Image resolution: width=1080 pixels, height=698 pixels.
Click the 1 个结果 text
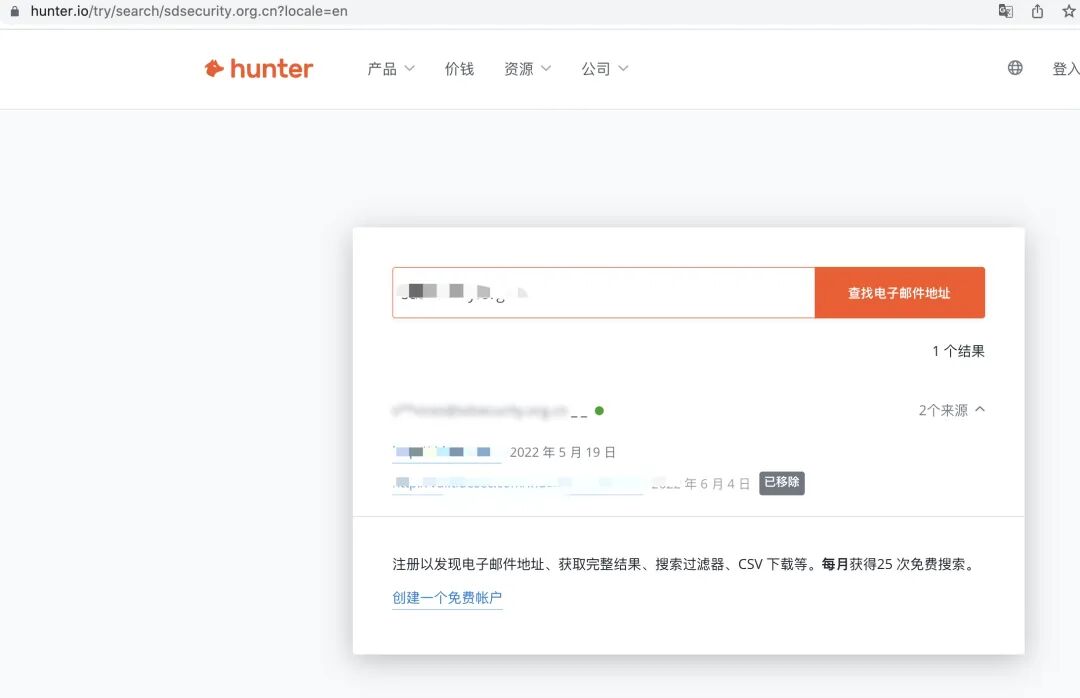[x=958, y=351]
